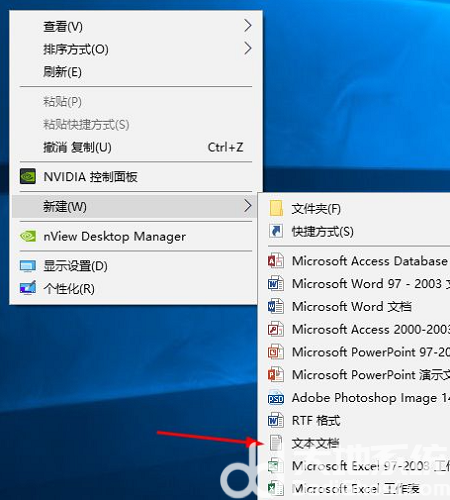Click the RTF 格式 document icon
This screenshot has height=500, width=450.
click(276, 420)
